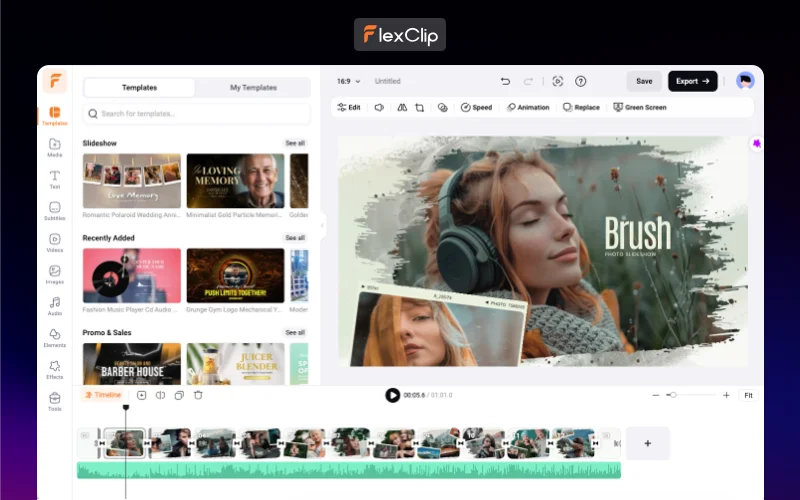
Task: Click the flip mirror icon in toolbar
Action: click(x=402, y=107)
